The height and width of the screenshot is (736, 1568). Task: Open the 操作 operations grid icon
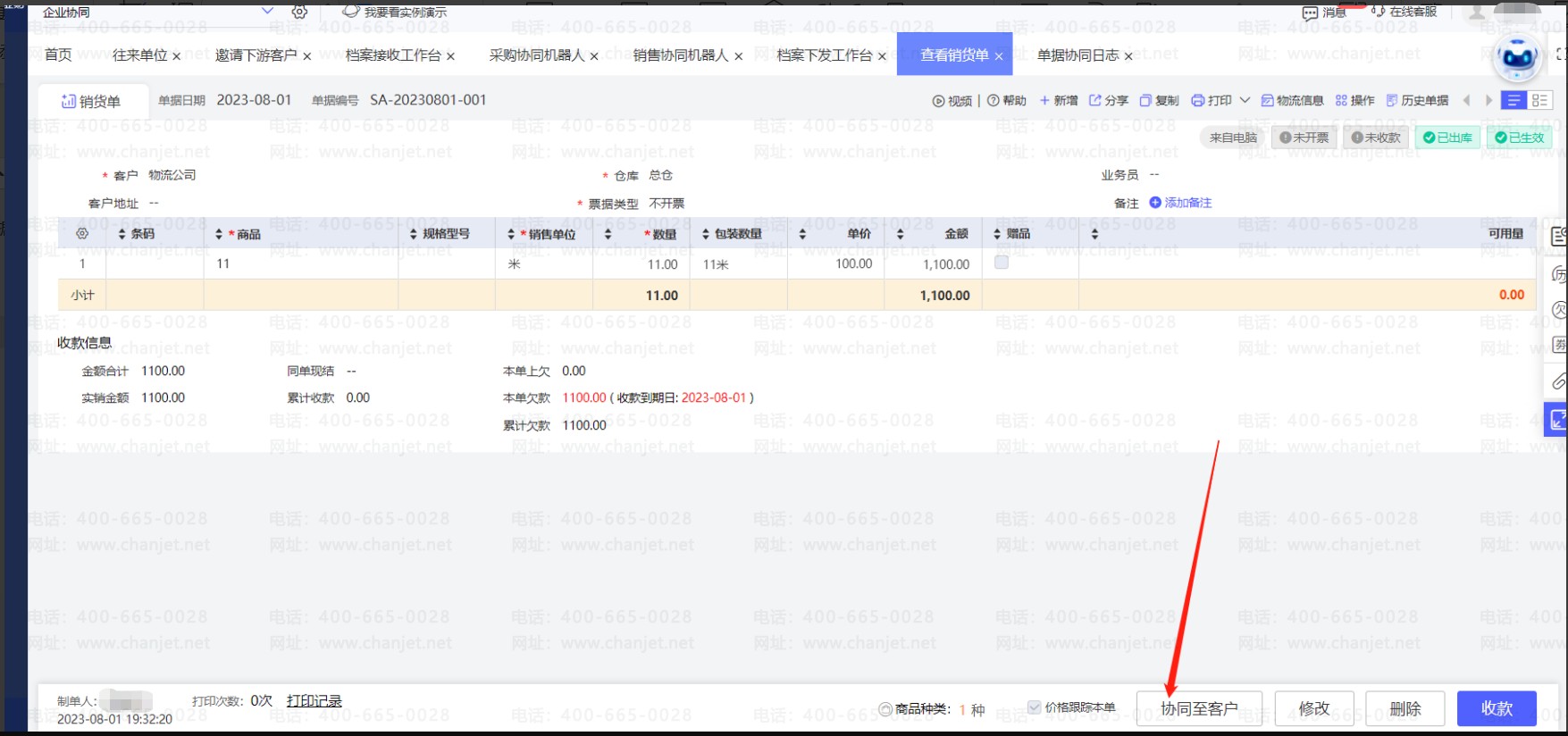click(1341, 101)
